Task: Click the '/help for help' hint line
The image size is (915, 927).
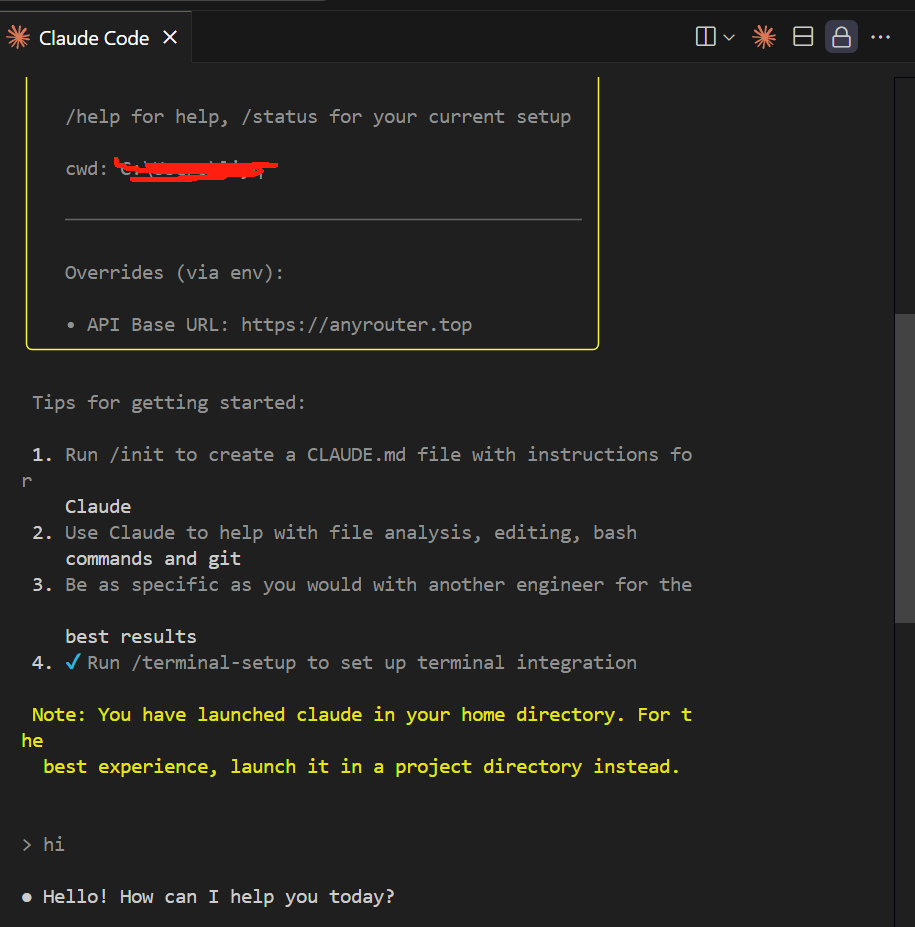Action: pos(318,116)
